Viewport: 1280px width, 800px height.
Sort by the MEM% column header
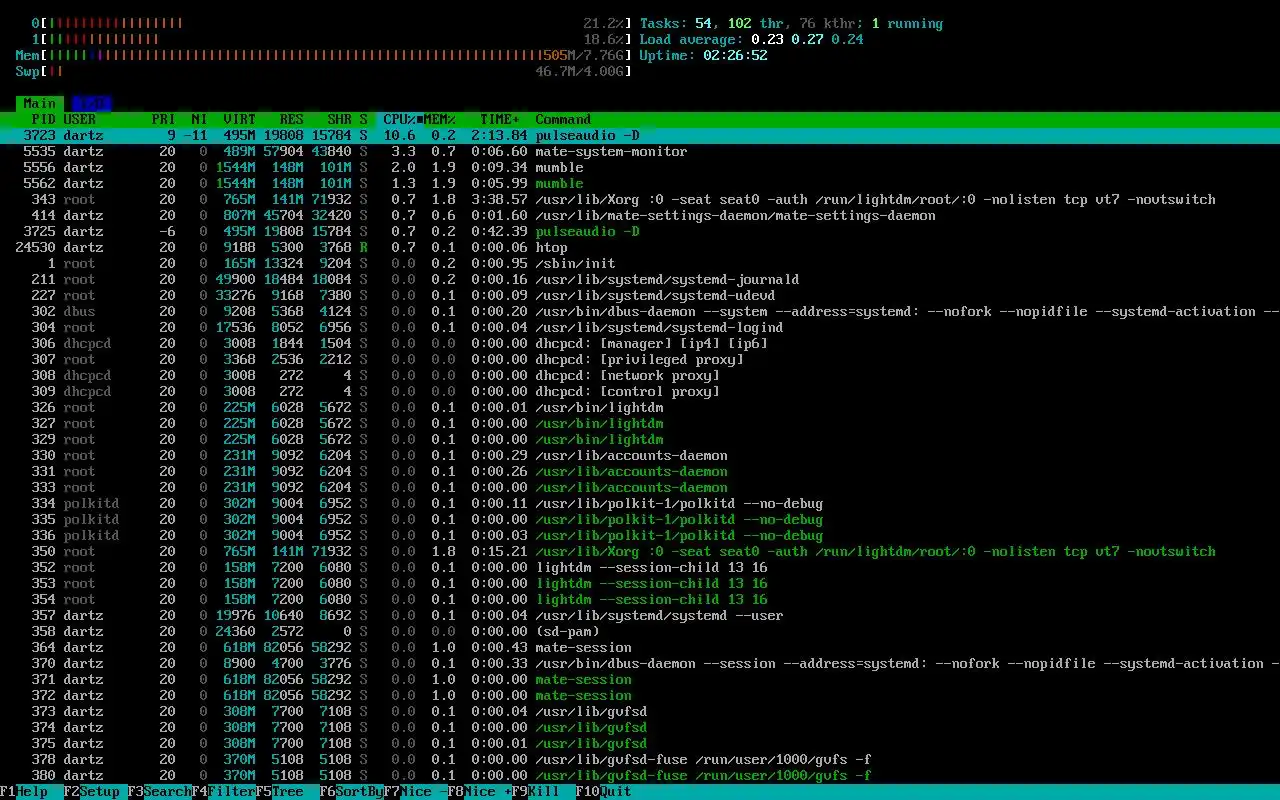point(440,119)
